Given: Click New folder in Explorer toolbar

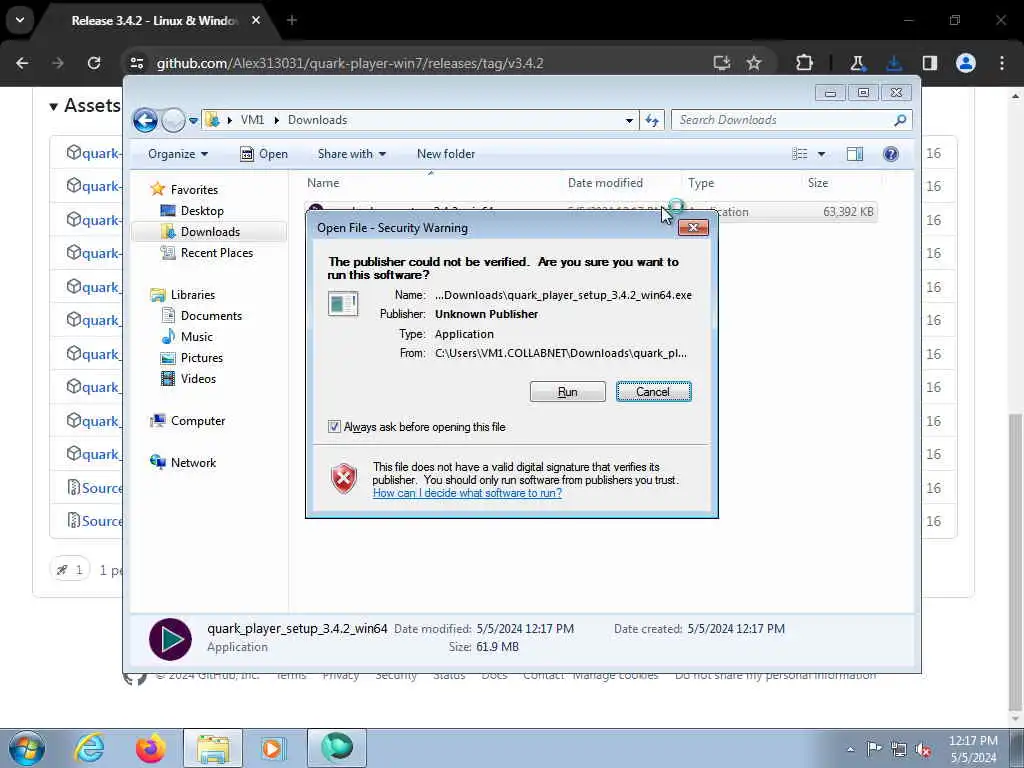Looking at the screenshot, I should coord(446,154).
